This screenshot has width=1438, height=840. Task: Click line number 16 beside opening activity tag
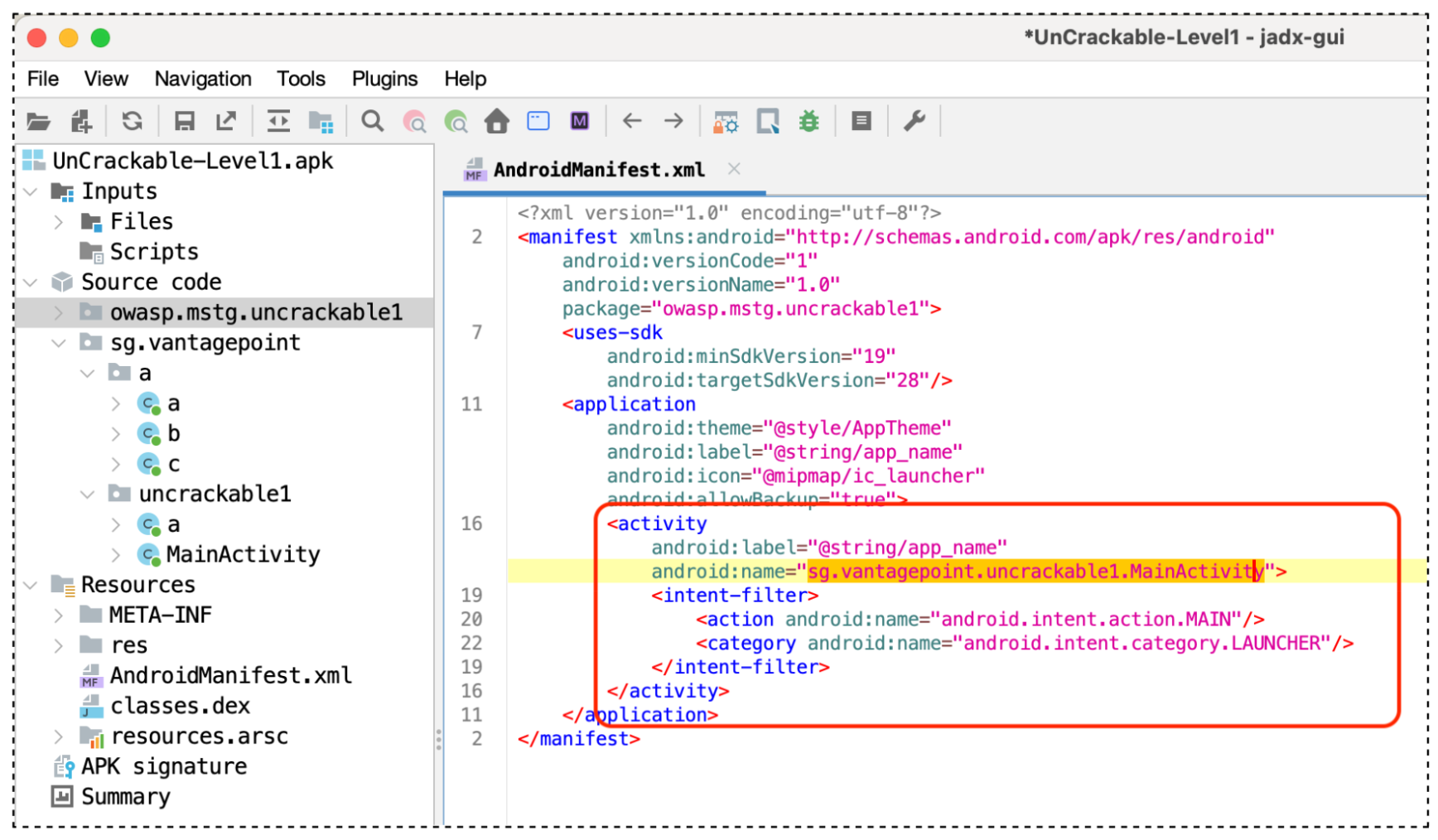pyautogui.click(x=472, y=524)
